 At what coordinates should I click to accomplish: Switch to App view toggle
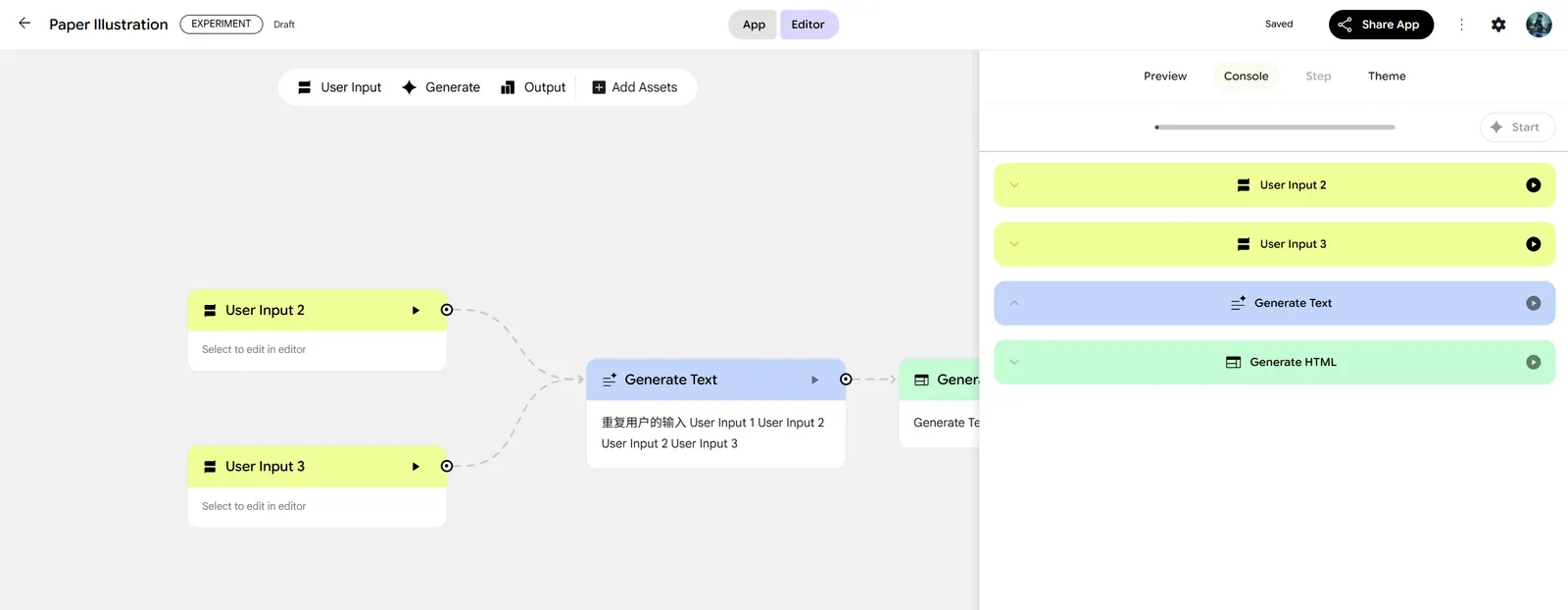(754, 25)
